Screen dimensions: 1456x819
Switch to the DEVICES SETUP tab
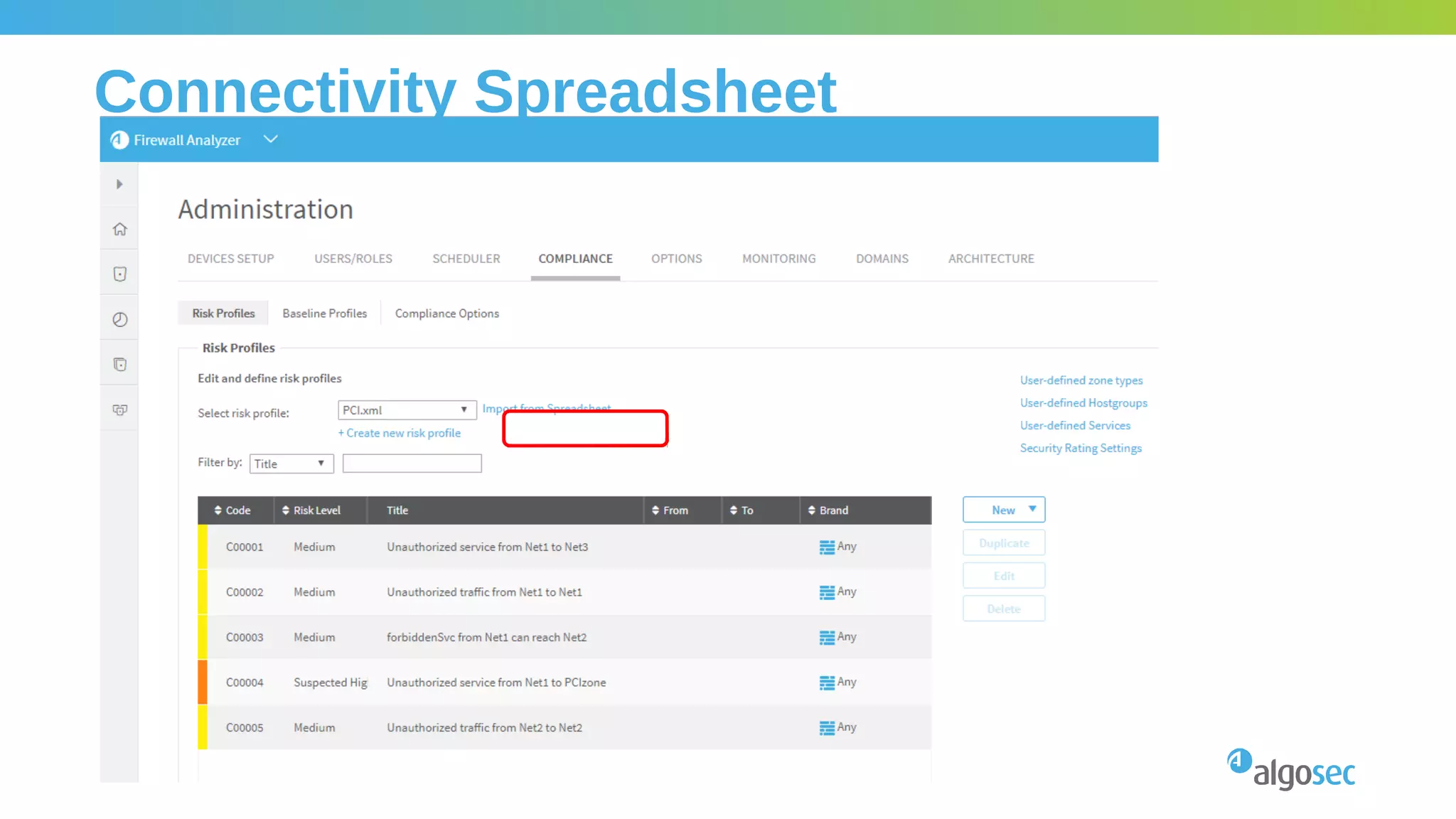230,259
